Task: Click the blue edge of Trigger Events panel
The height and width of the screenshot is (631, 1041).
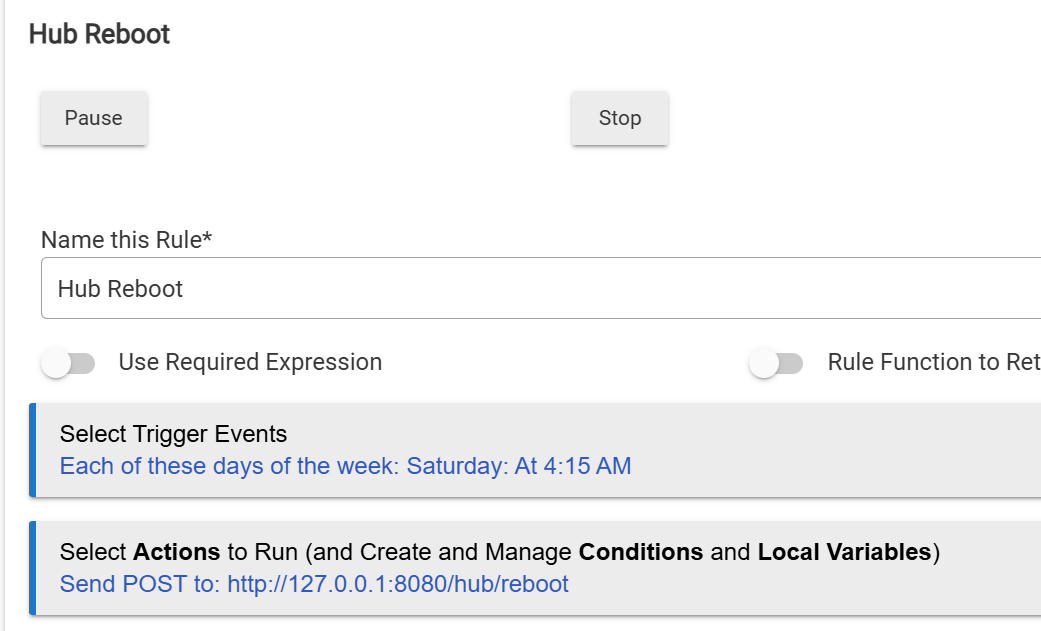Action: pyautogui.click(x=33, y=450)
